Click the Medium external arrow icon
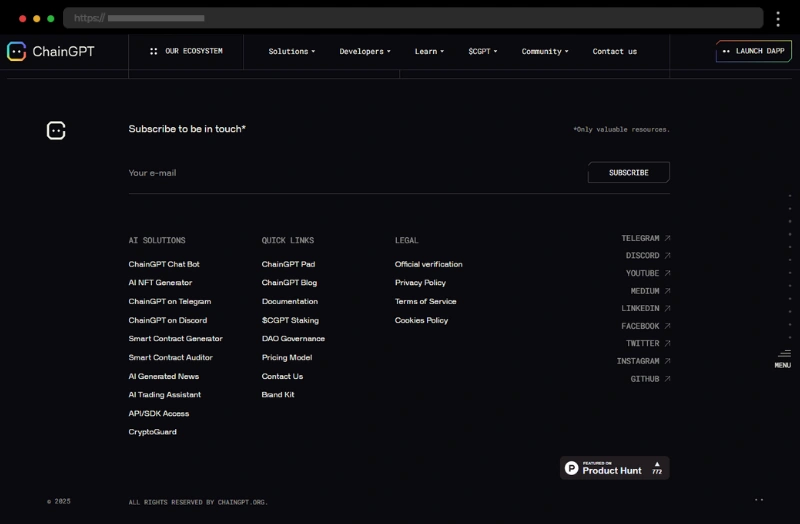 point(667,291)
